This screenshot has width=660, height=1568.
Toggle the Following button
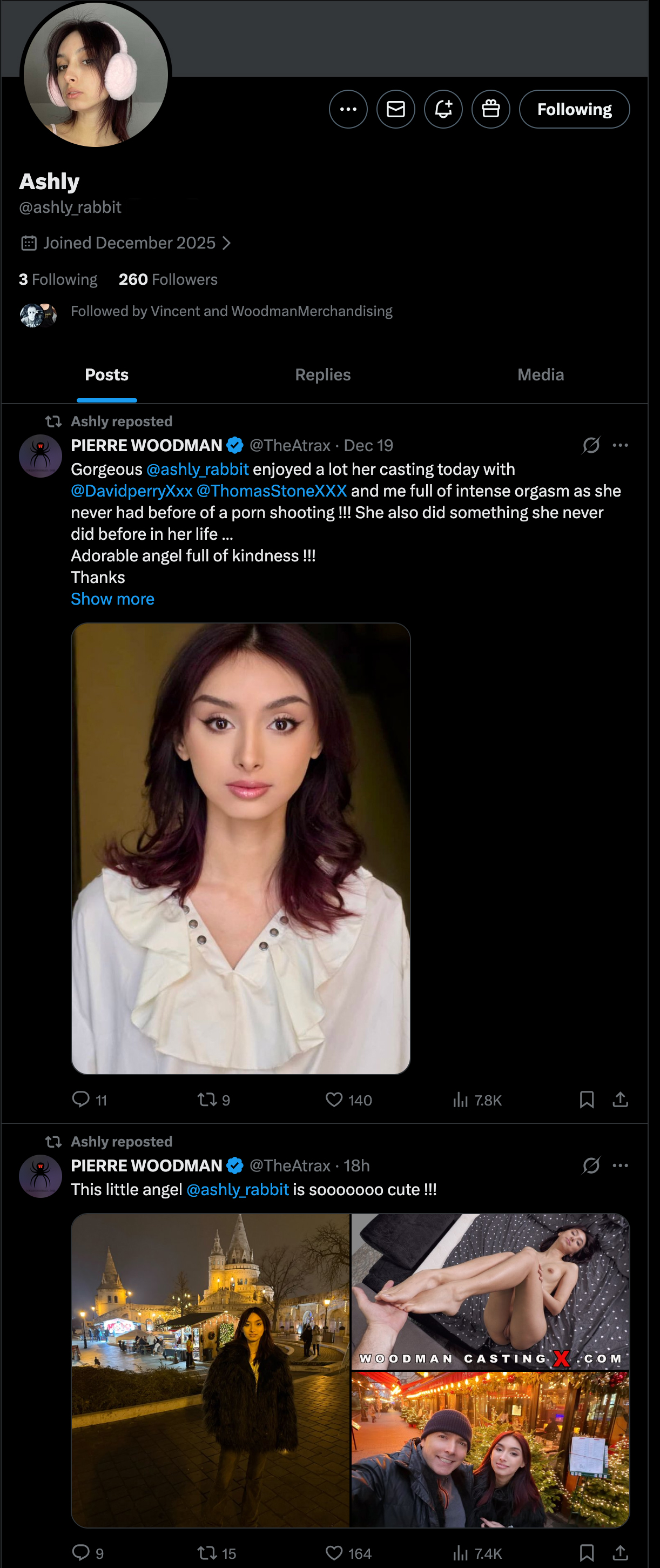574,110
